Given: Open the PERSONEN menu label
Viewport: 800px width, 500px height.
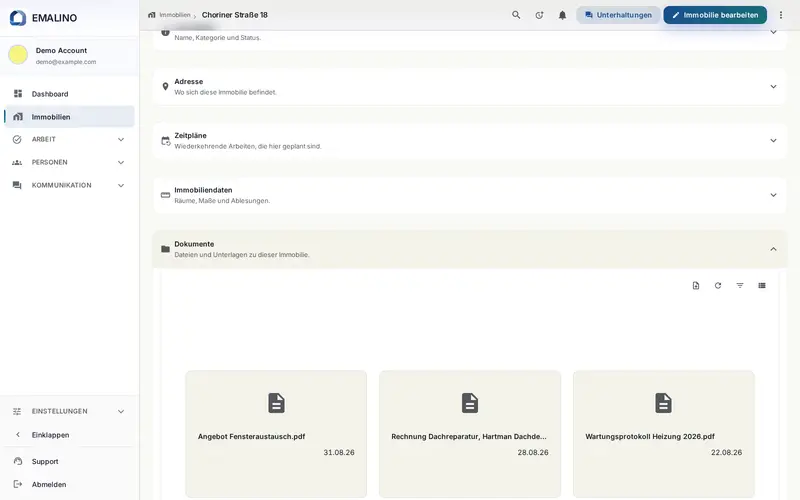Looking at the screenshot, I should coord(49,162).
